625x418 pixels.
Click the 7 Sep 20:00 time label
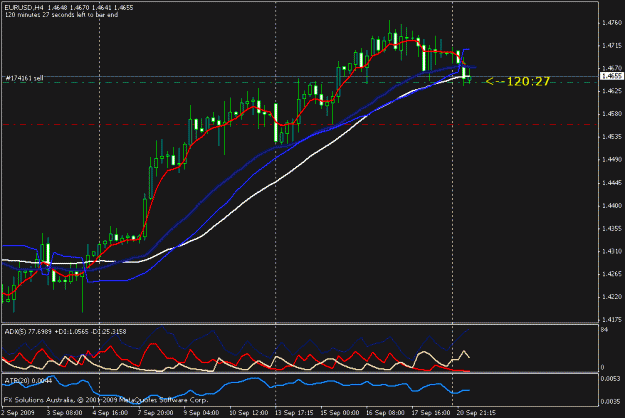[x=156, y=413]
